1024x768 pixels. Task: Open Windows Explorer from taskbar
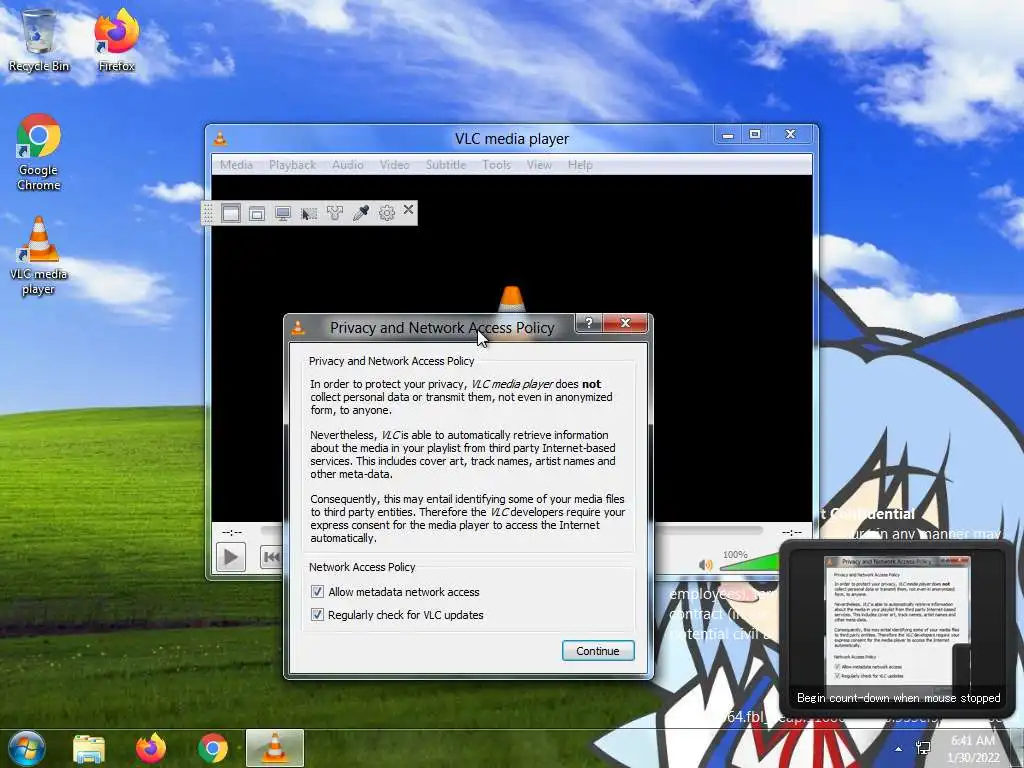coord(89,748)
